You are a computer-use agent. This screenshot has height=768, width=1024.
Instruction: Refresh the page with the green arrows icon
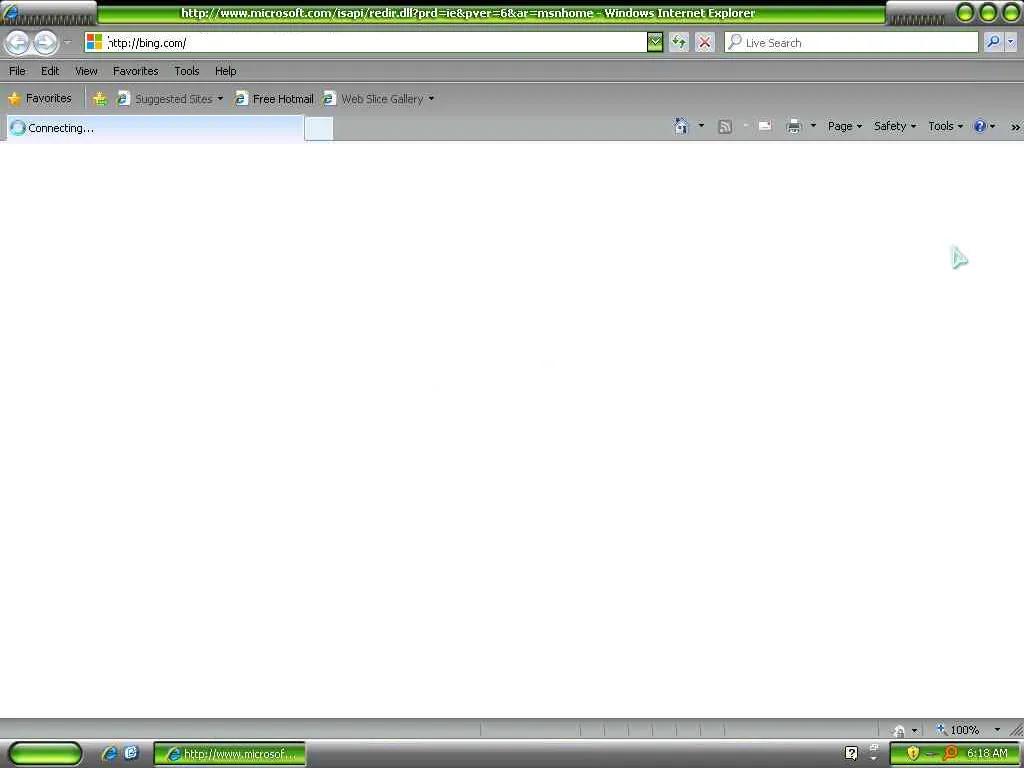click(x=679, y=42)
